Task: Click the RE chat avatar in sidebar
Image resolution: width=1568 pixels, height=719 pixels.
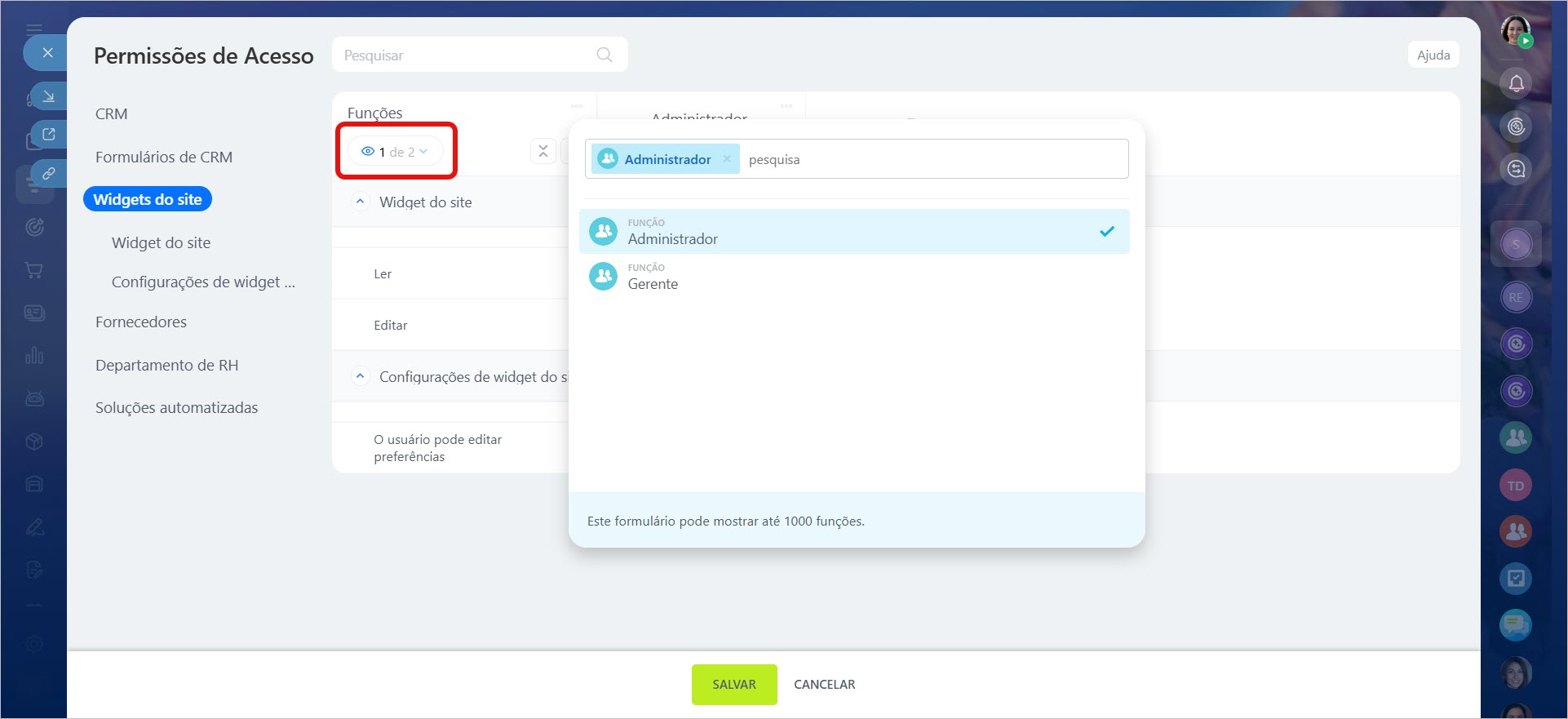Action: [x=1515, y=297]
